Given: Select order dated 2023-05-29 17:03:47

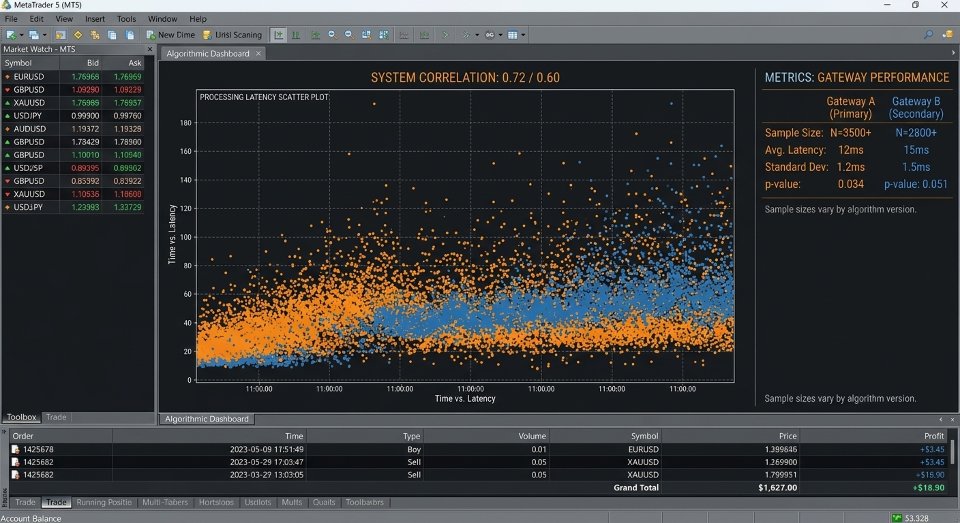Looking at the screenshot, I should [478, 462].
